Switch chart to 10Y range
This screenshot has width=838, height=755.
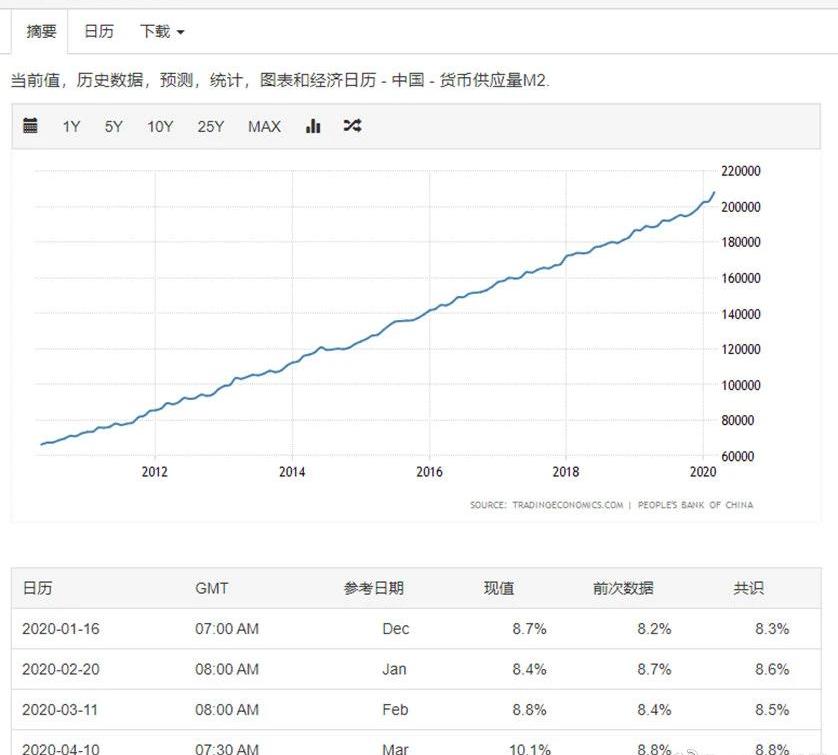coord(160,126)
